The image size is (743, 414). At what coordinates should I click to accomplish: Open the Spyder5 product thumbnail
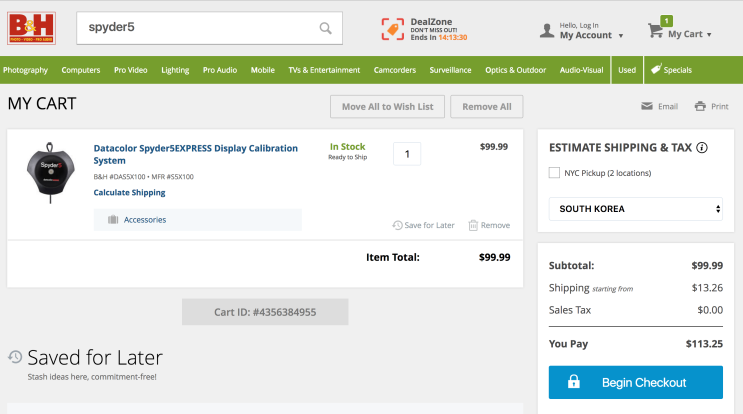pyautogui.click(x=50, y=172)
